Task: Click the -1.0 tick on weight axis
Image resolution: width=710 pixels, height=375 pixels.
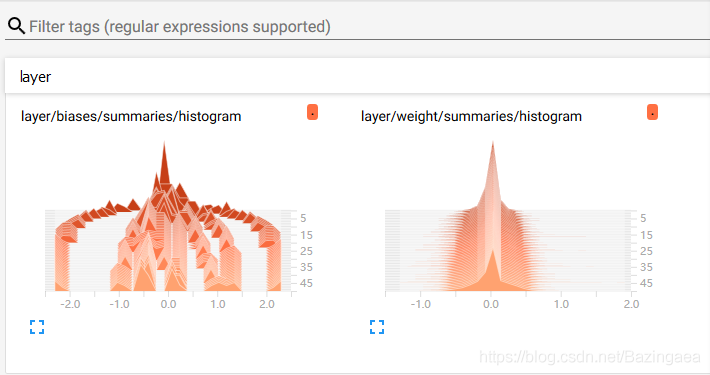Action: pos(421,304)
